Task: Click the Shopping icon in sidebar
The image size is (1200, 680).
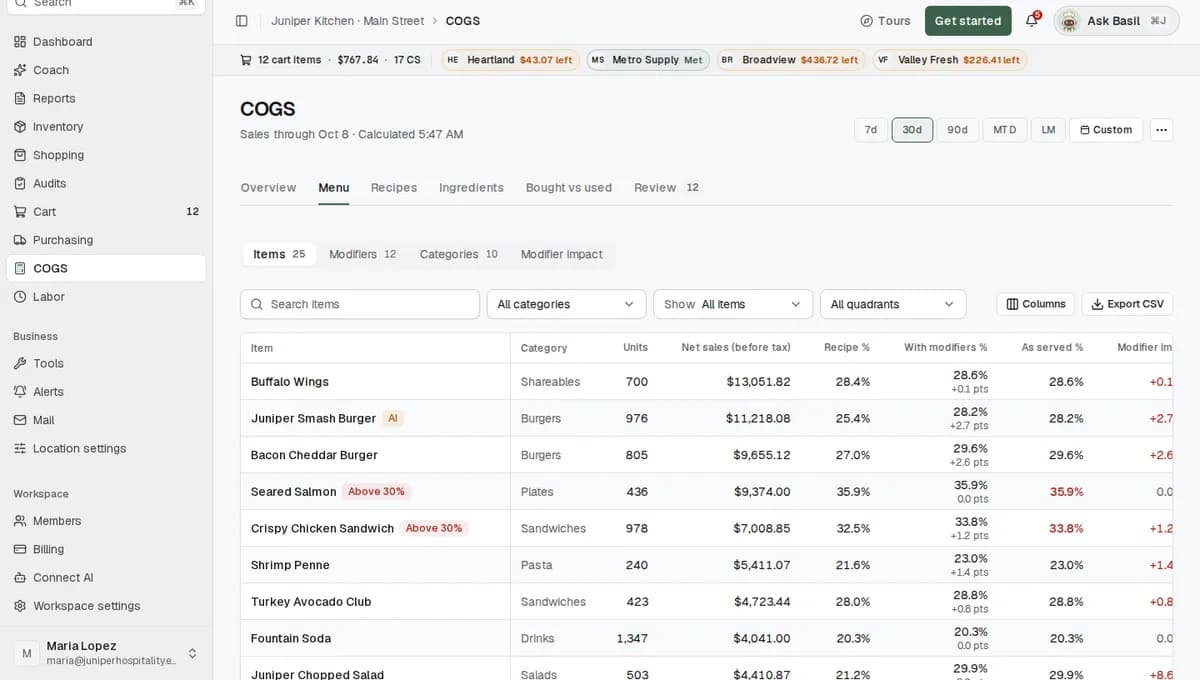Action: [20, 155]
